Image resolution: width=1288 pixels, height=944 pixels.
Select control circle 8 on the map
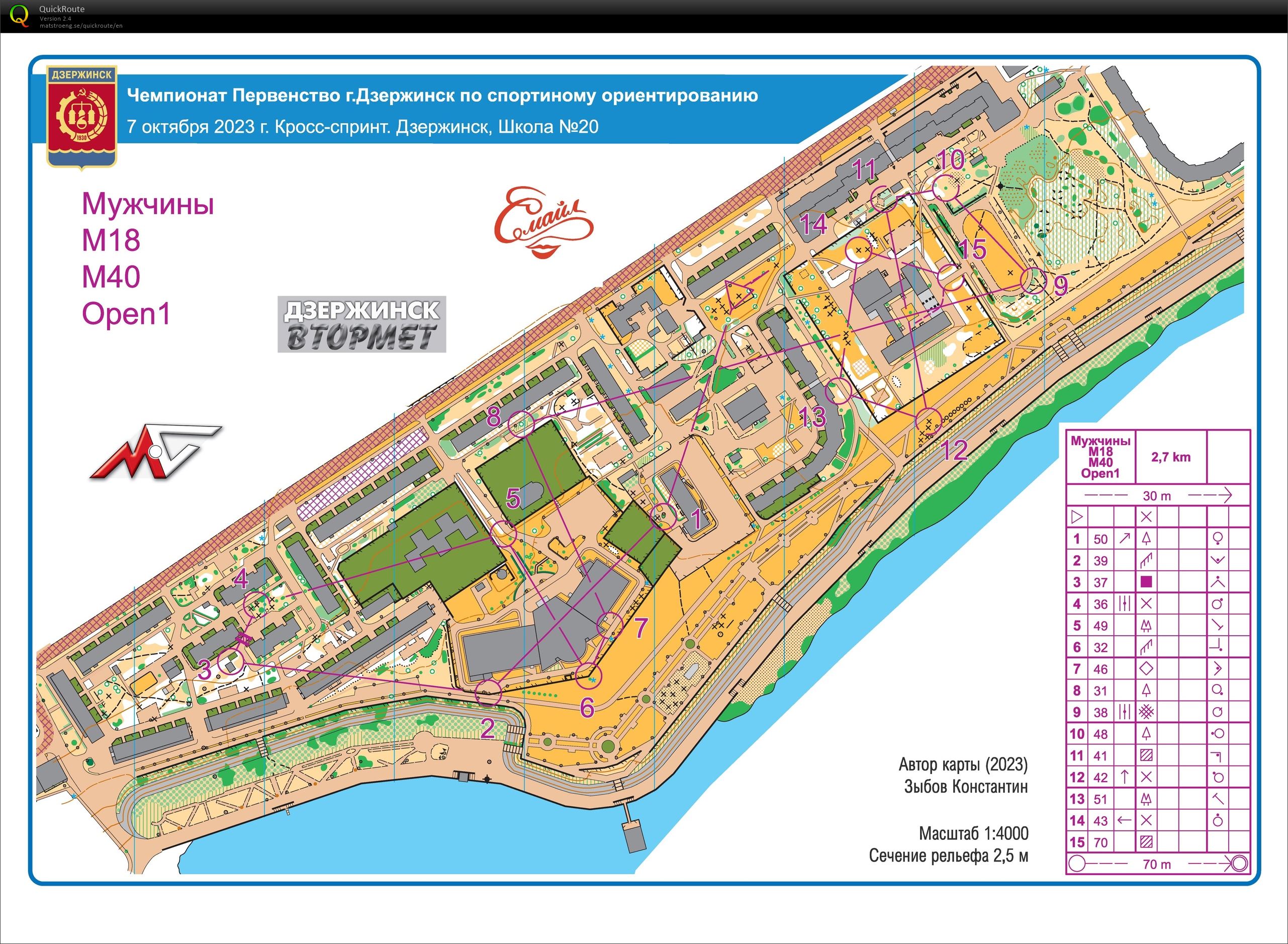(x=521, y=424)
